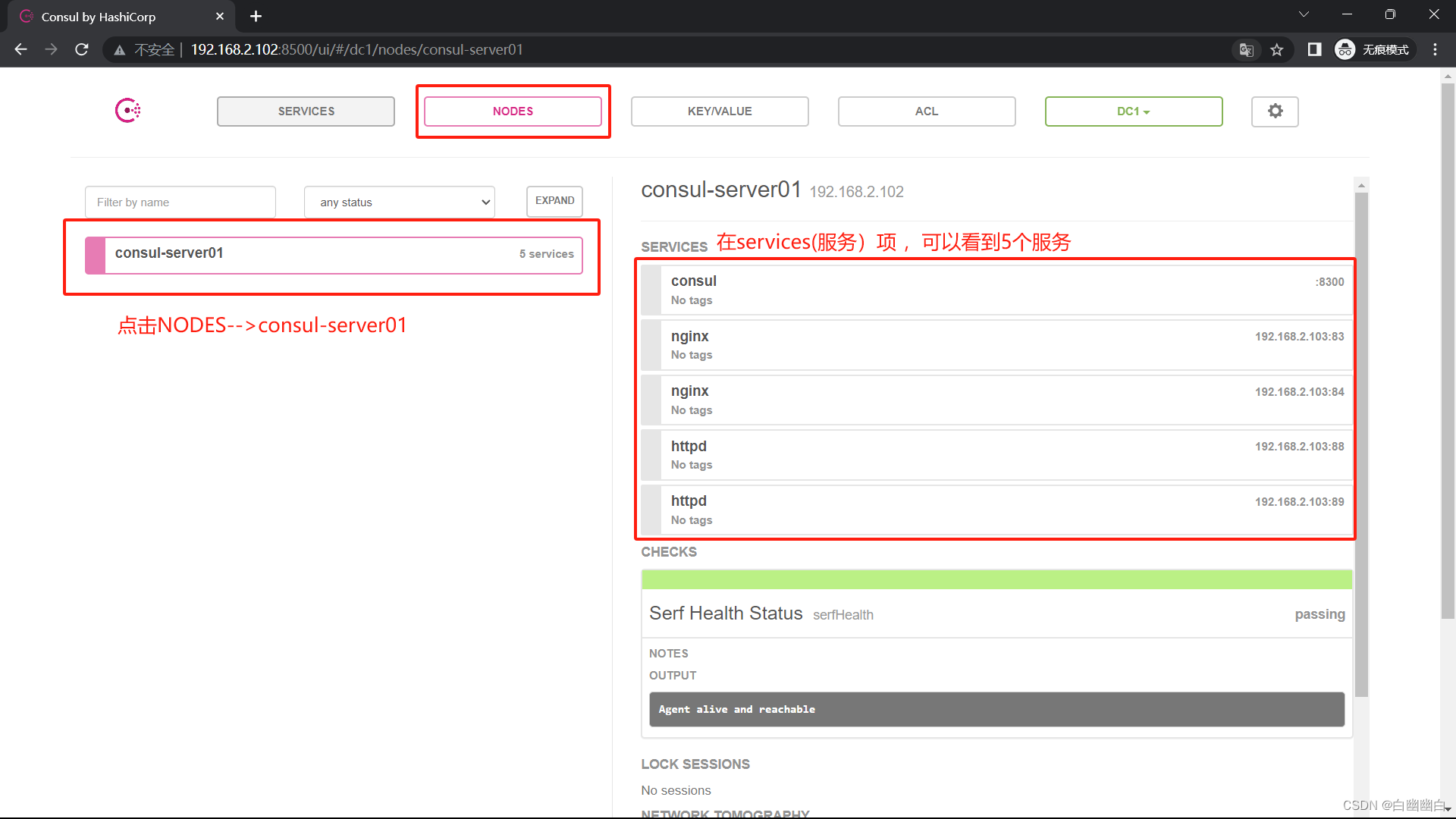The image size is (1456, 819).
Task: Open the ACL tab
Action: tap(927, 111)
